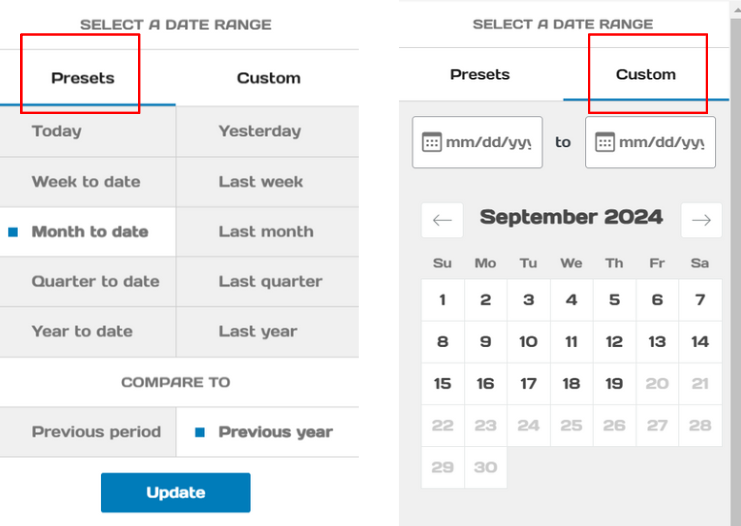
Task: Click the calendar icon in start date field
Action: pyautogui.click(x=431, y=142)
